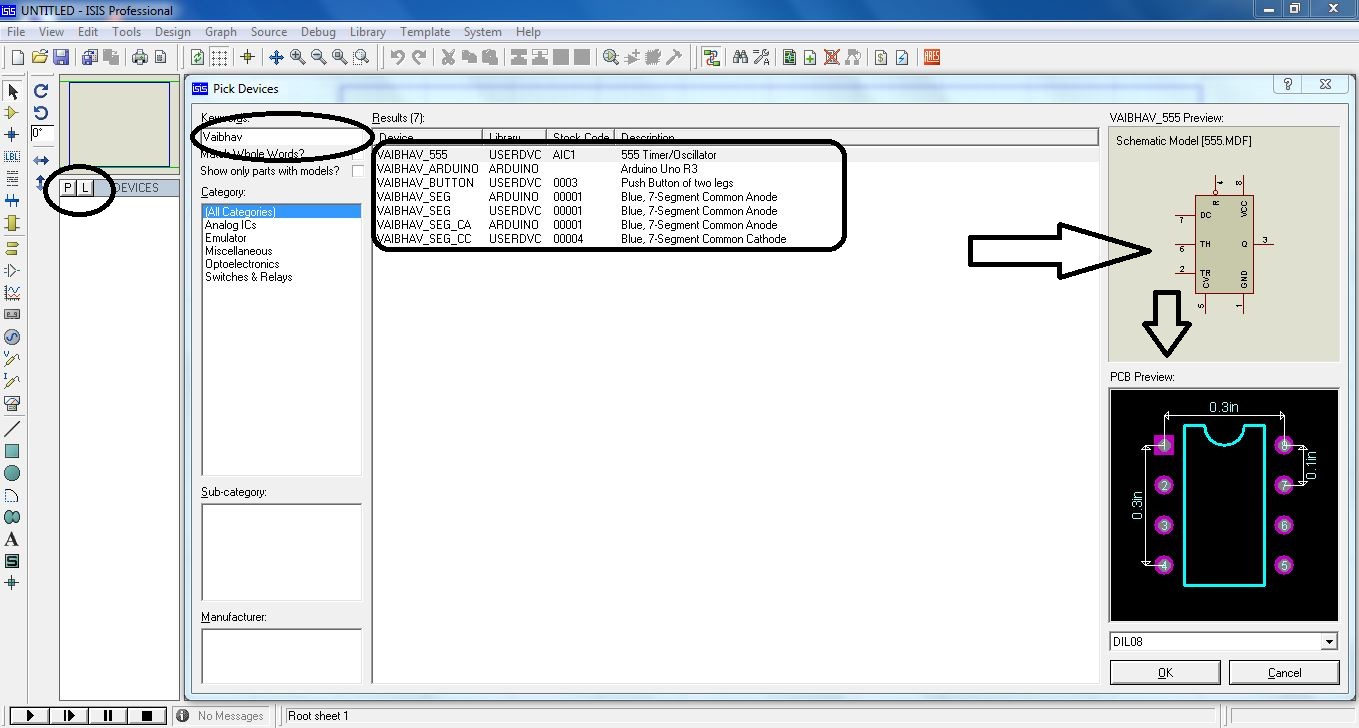Viewport: 1359px width, 728px height.
Task: Click the Pick Devices help ? button
Action: coord(1288,85)
